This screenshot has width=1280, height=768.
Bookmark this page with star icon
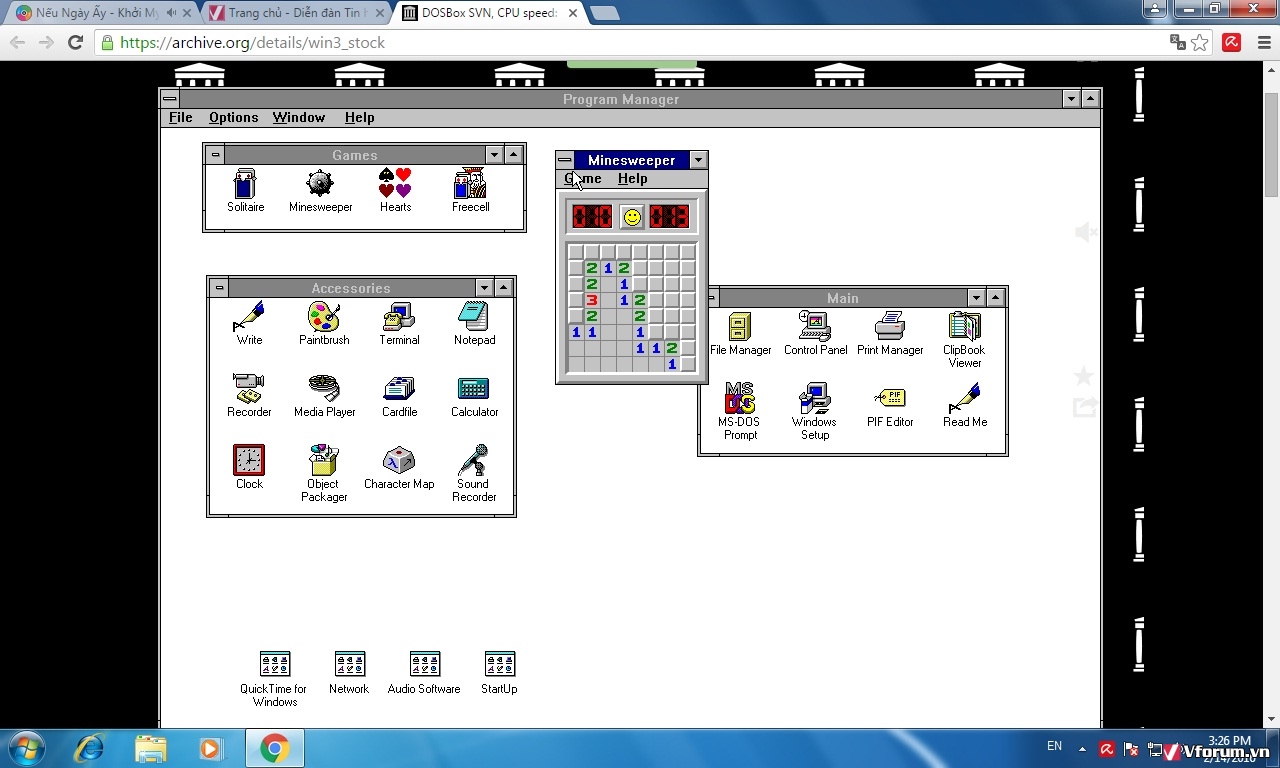tap(1200, 42)
